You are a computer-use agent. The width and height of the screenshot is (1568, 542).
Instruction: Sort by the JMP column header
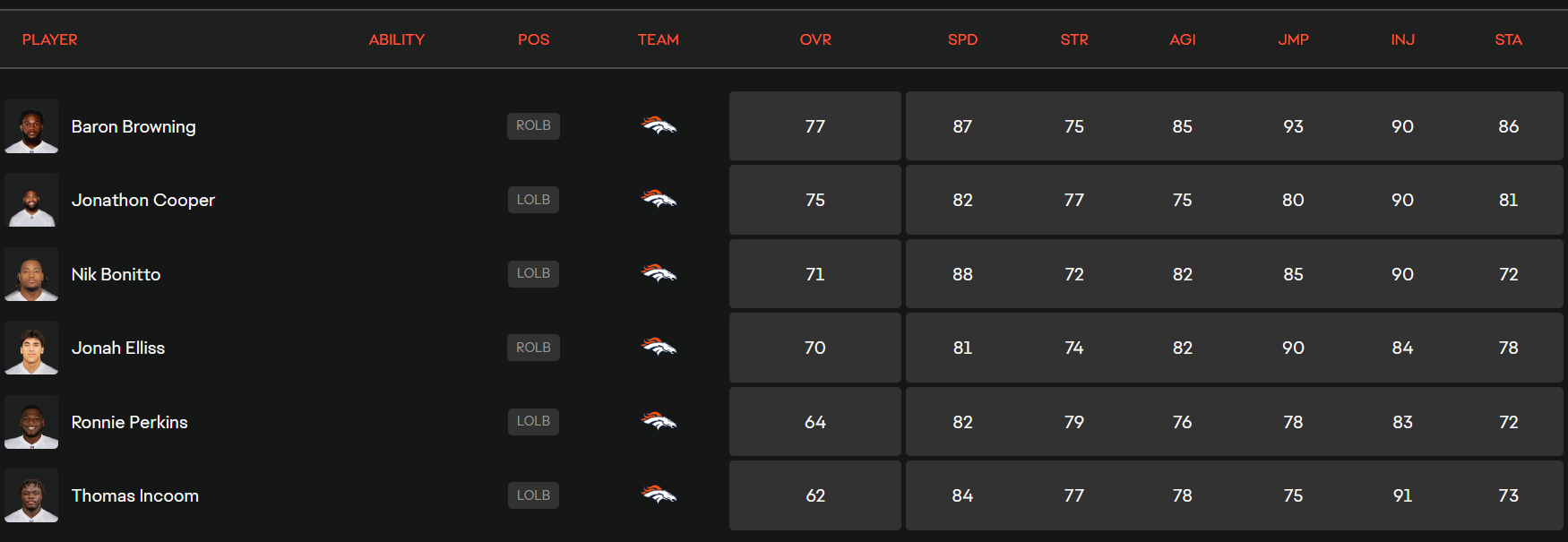pos(1293,39)
